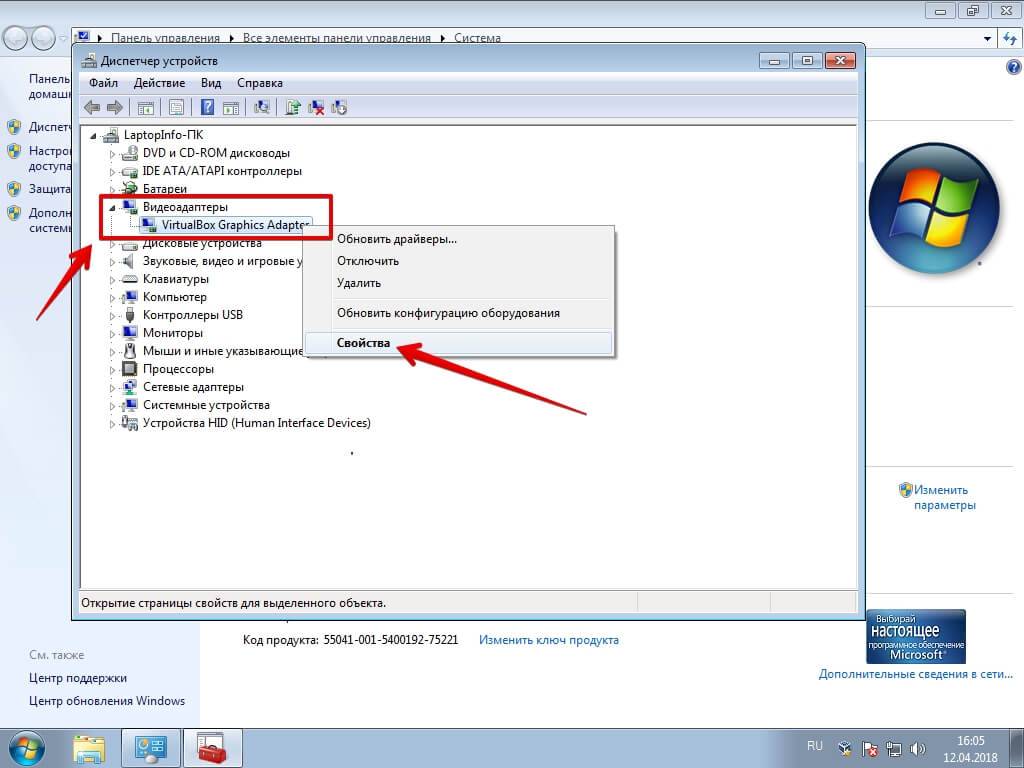Select Устройства HID (Human Interface Devices)
Screen dimensions: 1024x768
pos(257,423)
